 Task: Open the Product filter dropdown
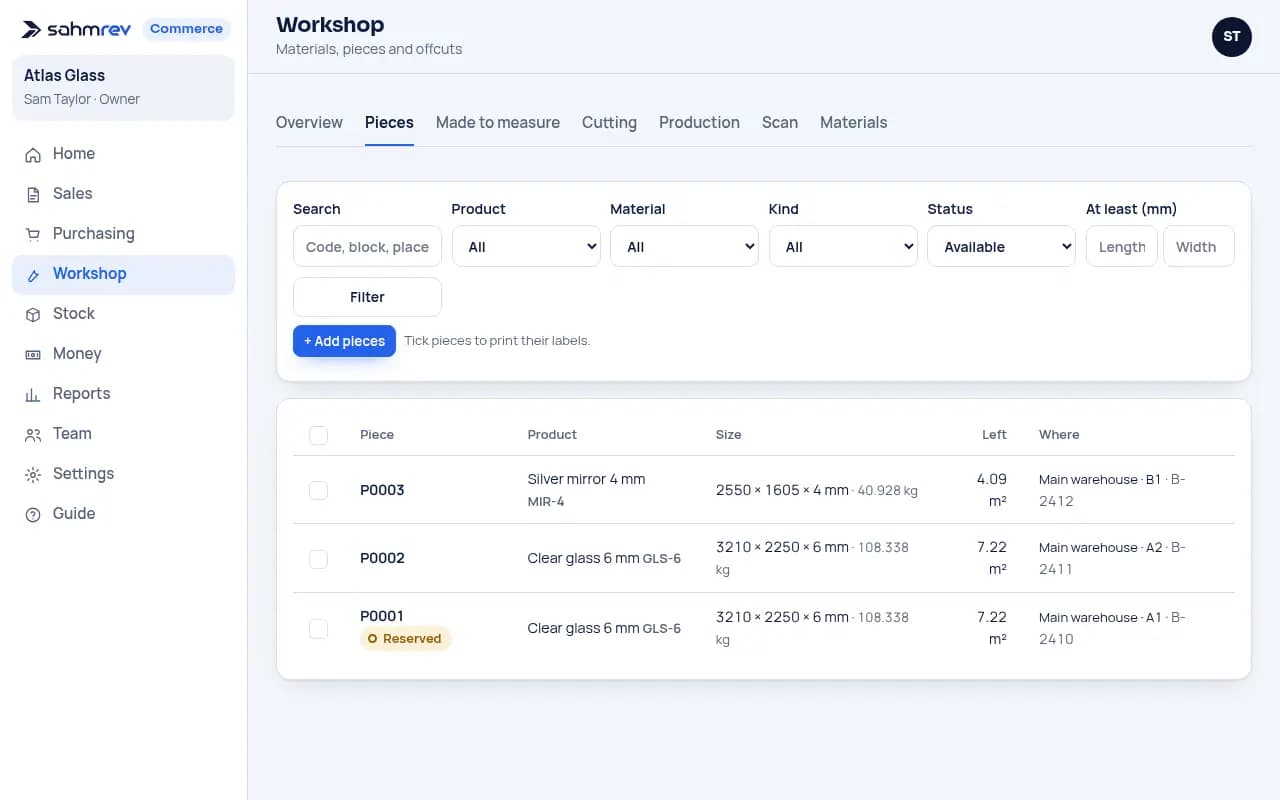[526, 246]
